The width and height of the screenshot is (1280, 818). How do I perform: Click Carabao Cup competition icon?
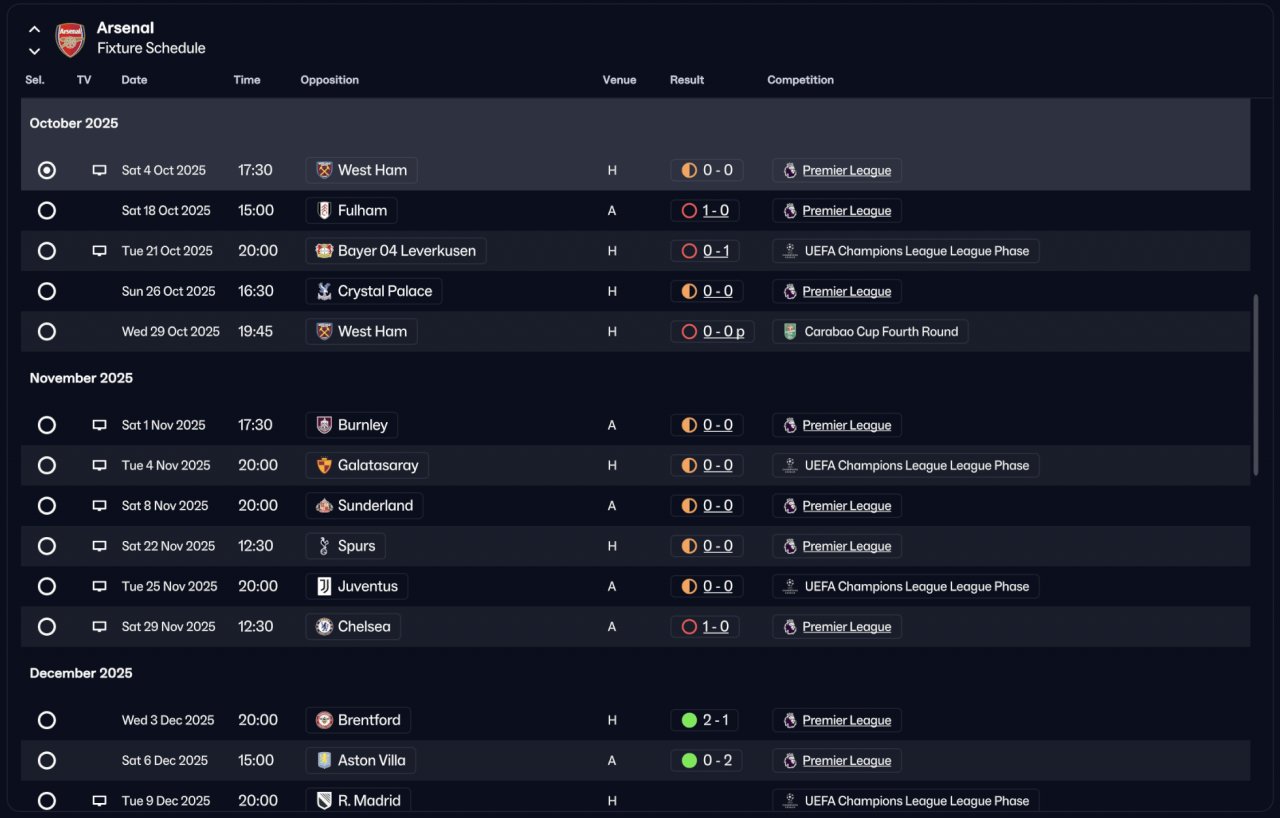pyautogui.click(x=790, y=332)
